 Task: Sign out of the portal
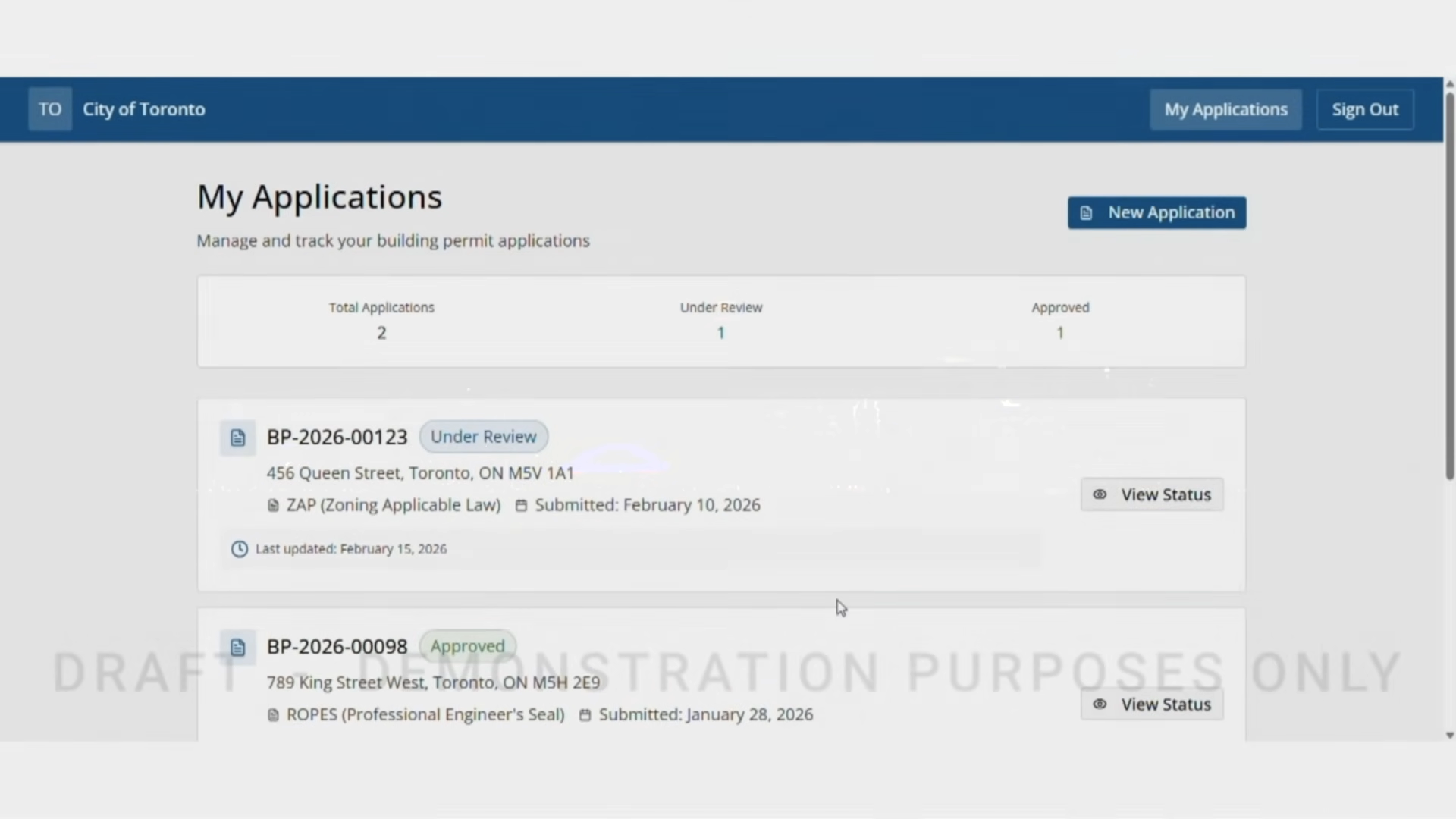(1365, 109)
